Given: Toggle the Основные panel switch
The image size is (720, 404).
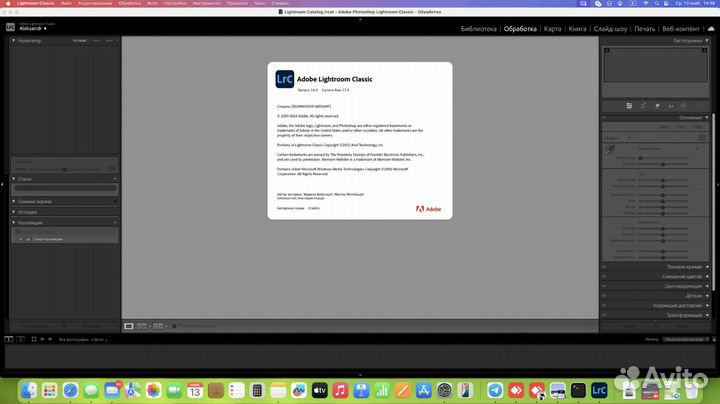Looking at the screenshot, I should (x=604, y=118).
